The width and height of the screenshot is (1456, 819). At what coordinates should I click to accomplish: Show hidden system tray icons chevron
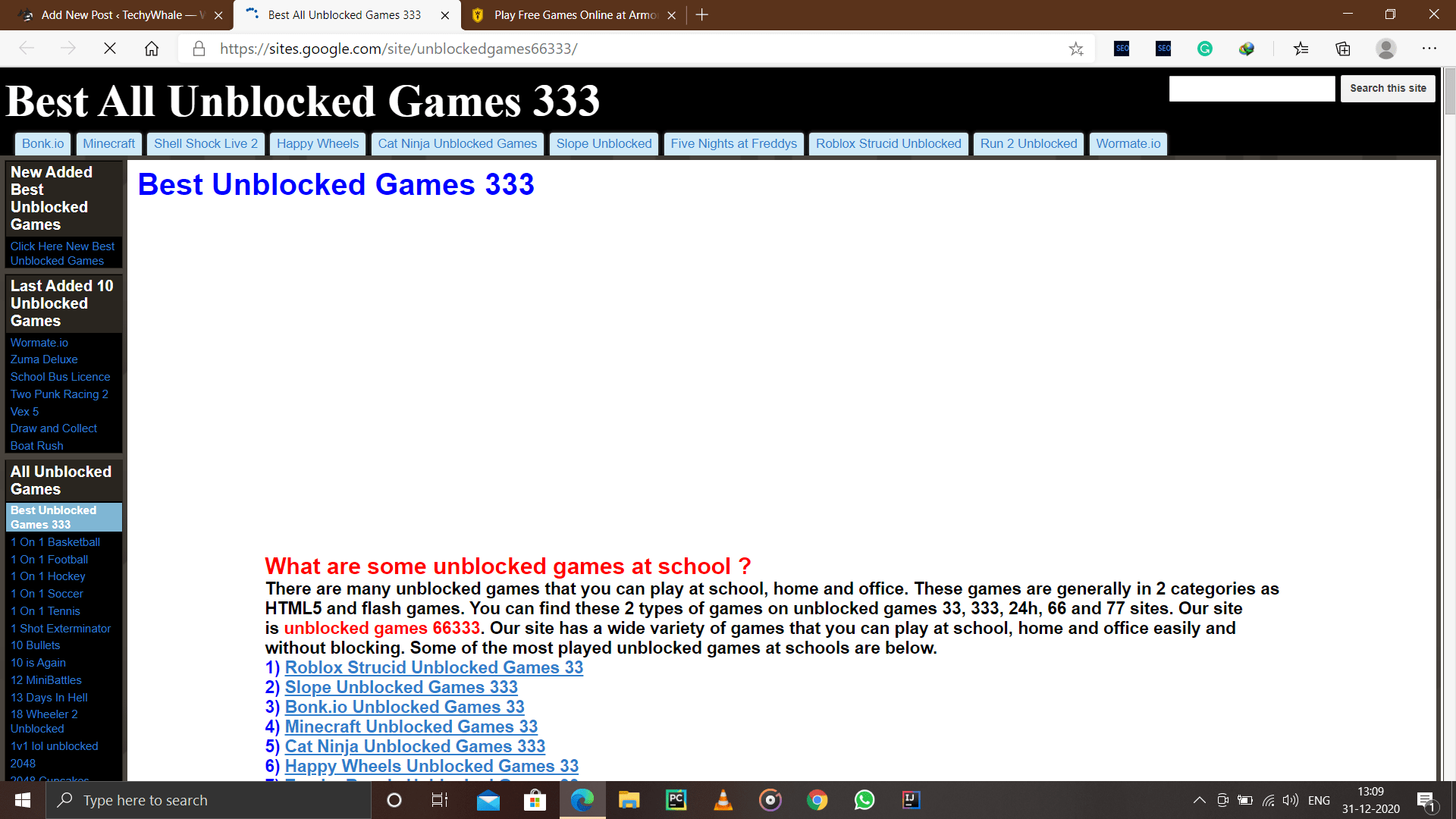click(1199, 800)
